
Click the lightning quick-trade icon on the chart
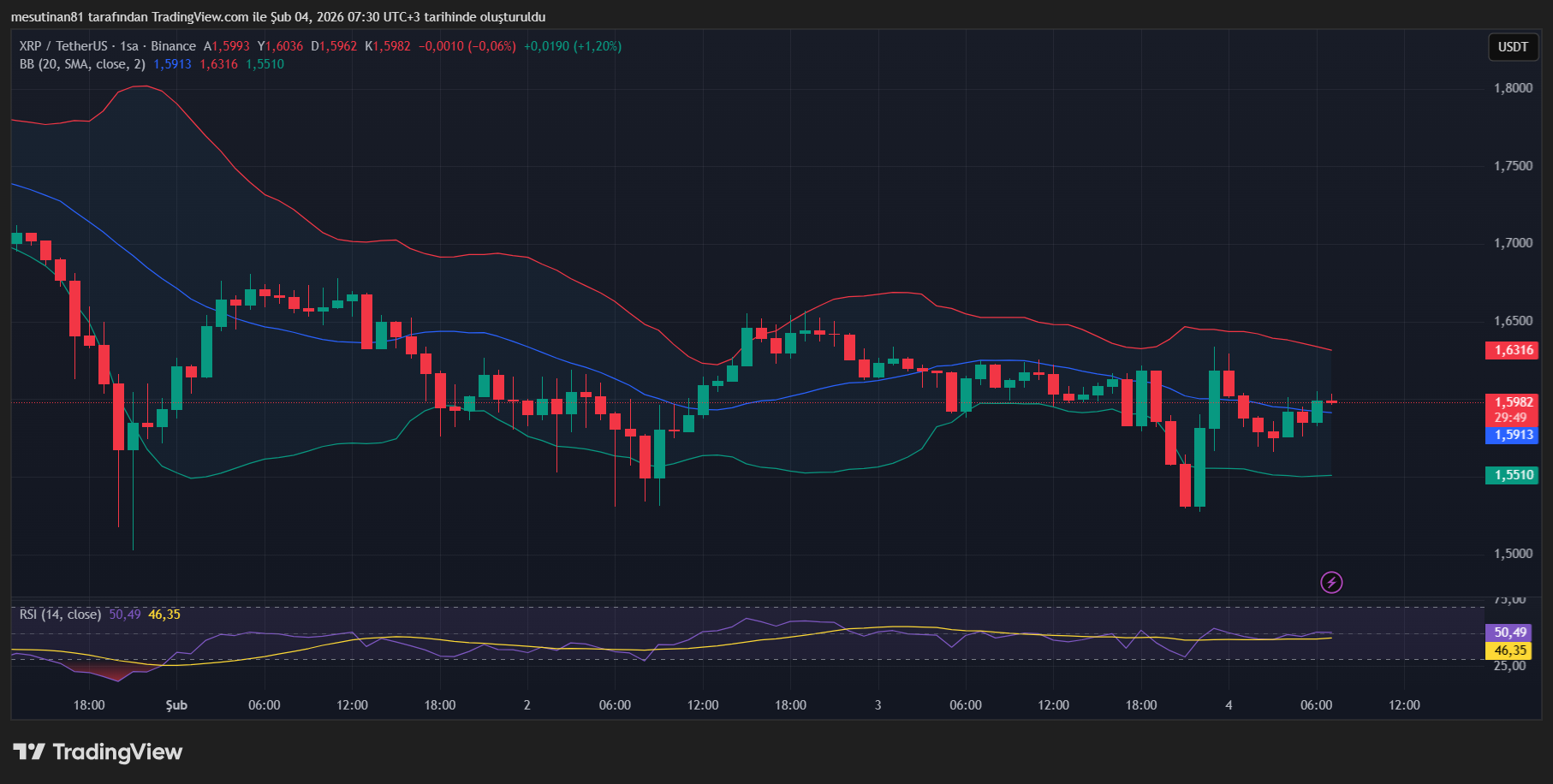1332,582
